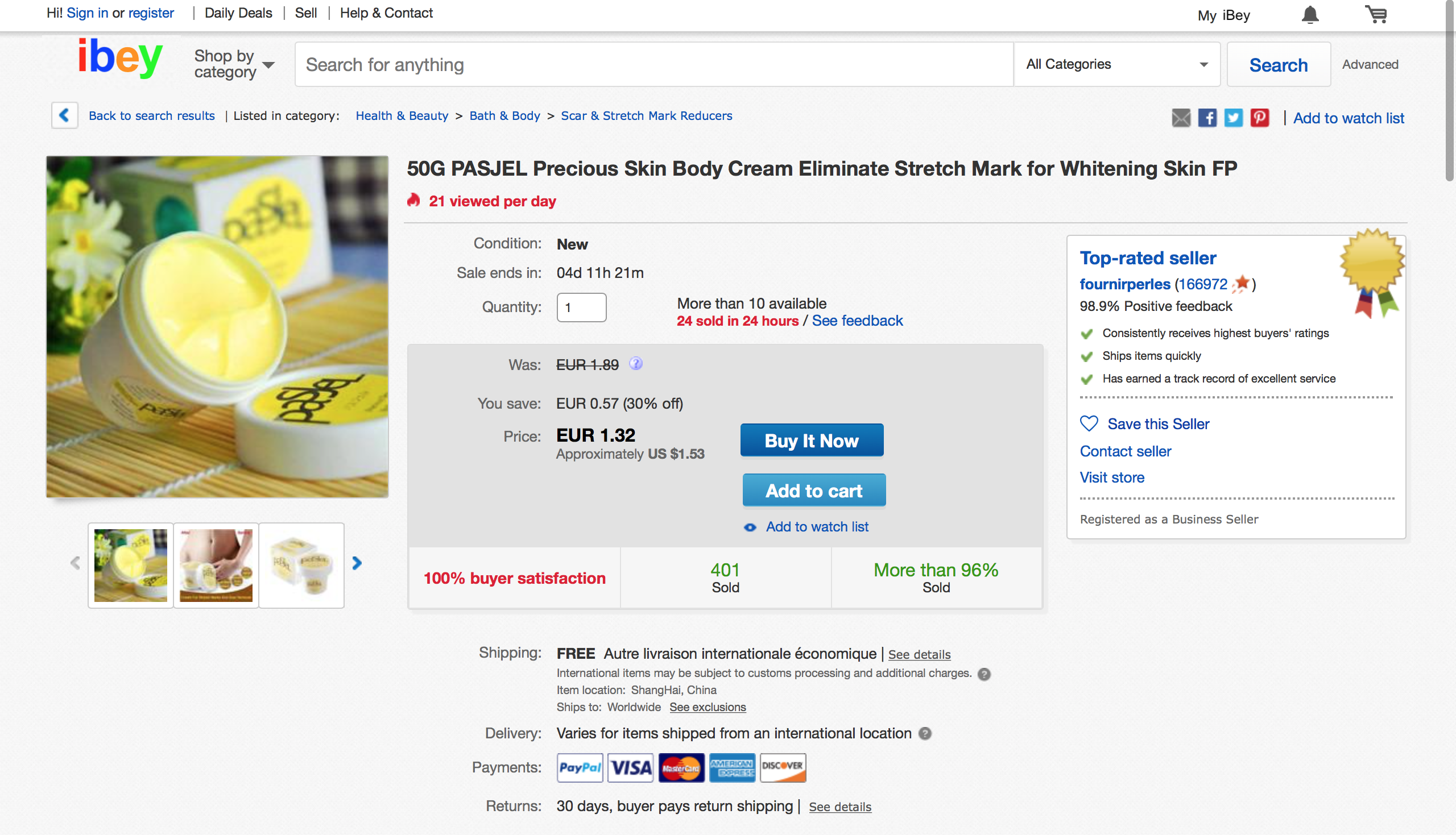Image resolution: width=1456 pixels, height=835 pixels.
Task: Click the Add to cart button
Action: pos(813,491)
